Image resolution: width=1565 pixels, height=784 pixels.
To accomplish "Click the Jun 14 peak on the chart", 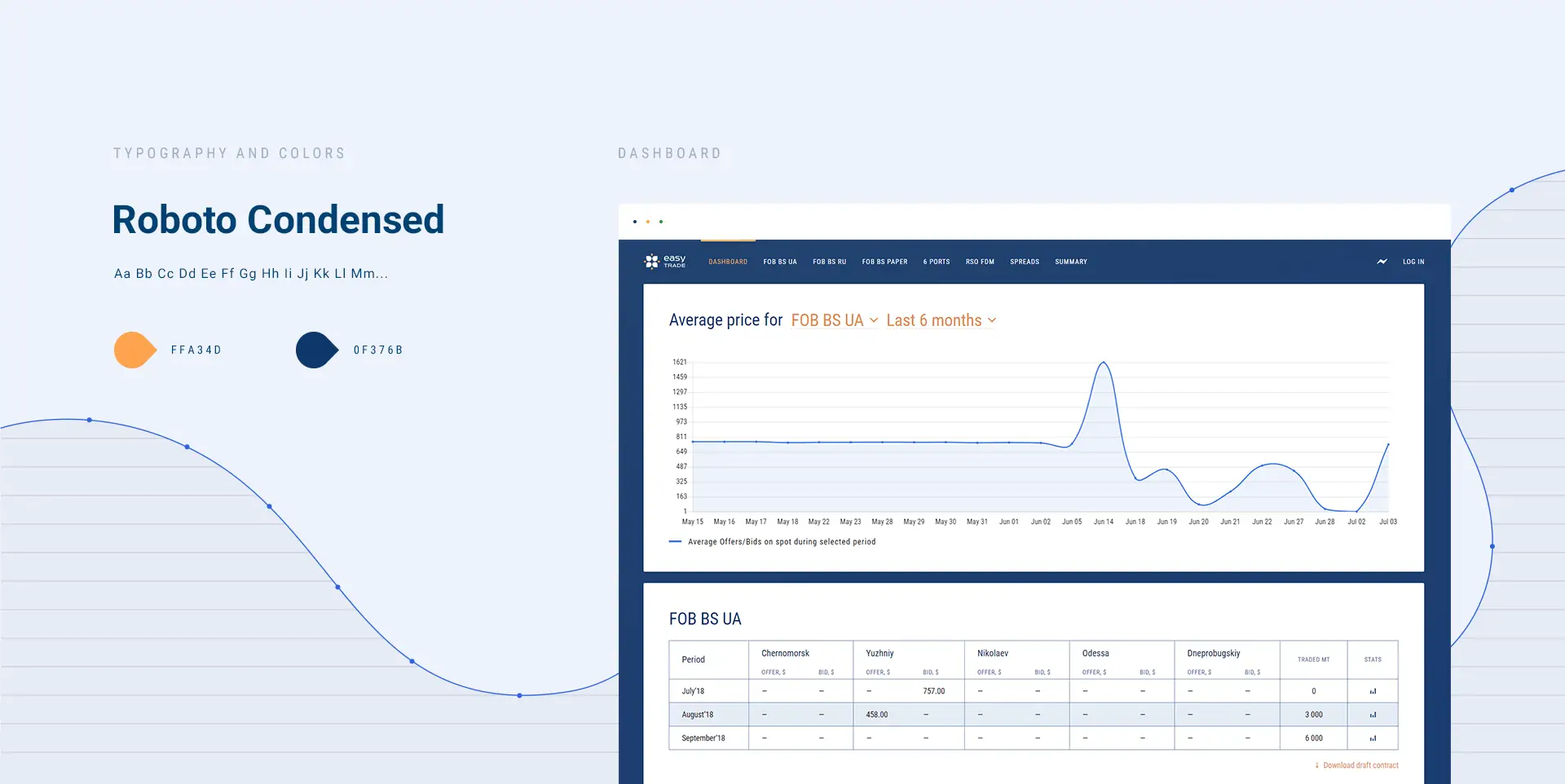I will [x=1104, y=363].
